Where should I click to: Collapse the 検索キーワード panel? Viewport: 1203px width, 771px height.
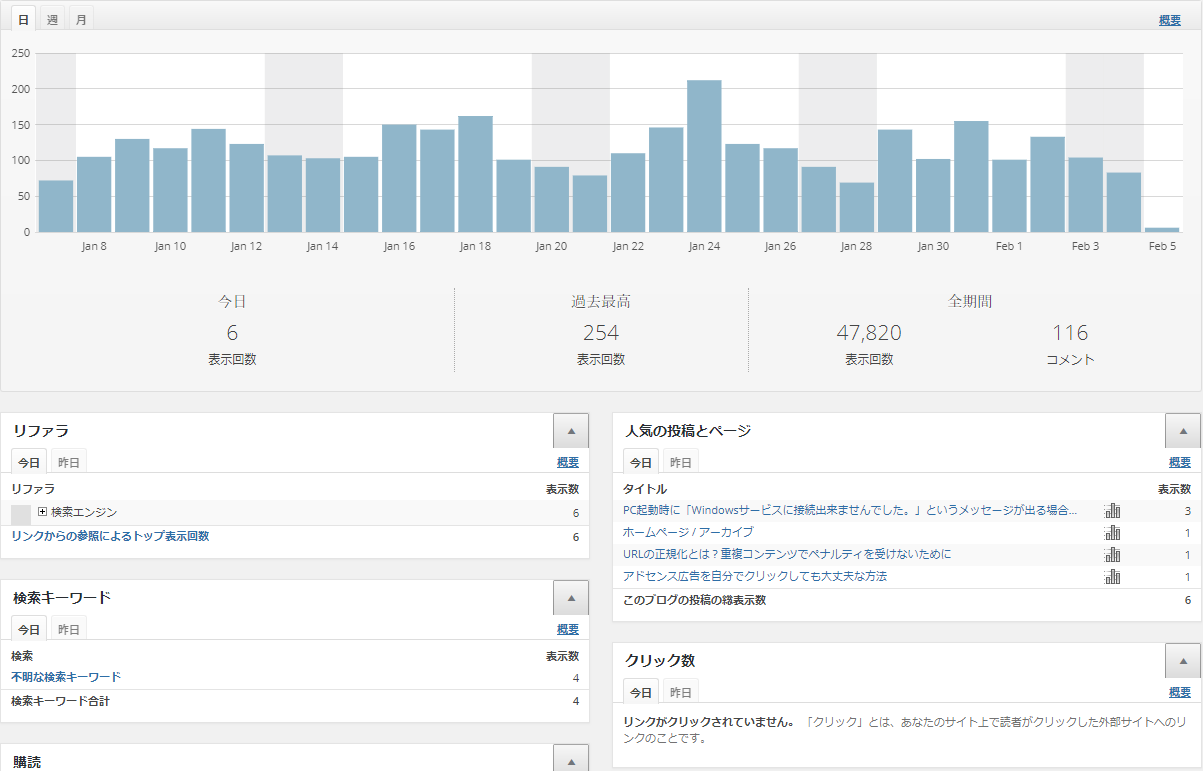(x=570, y=598)
